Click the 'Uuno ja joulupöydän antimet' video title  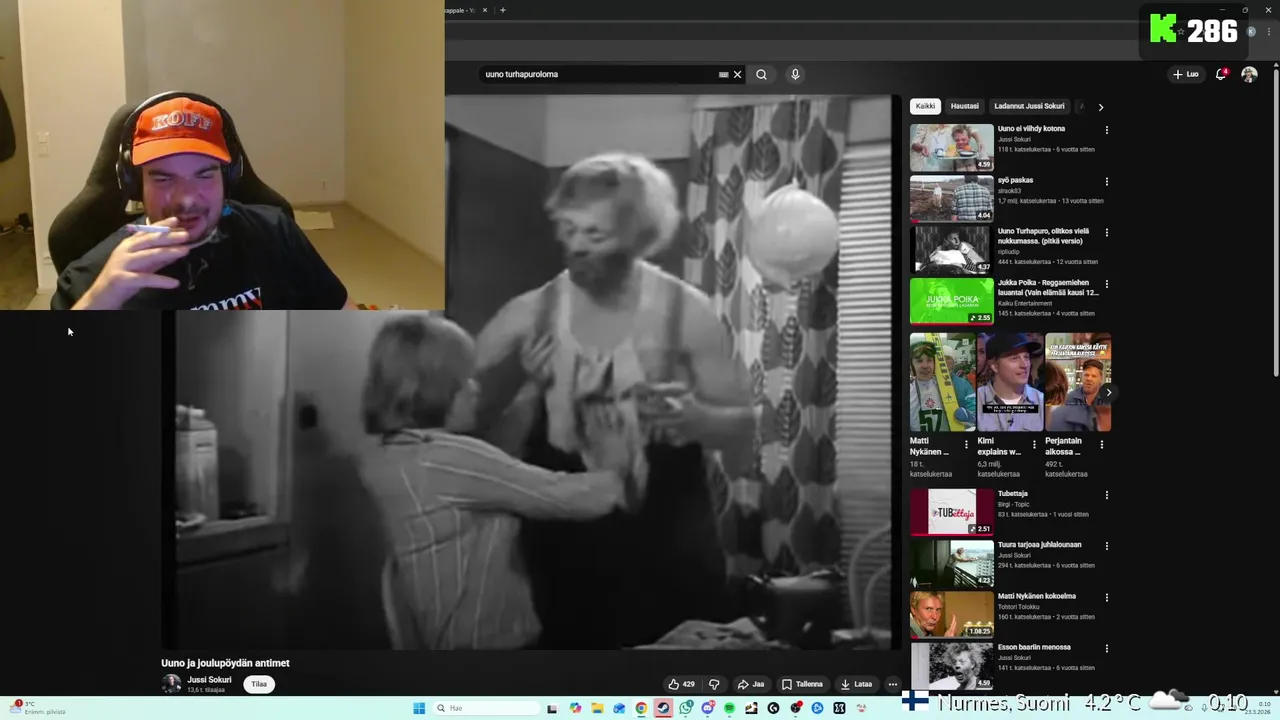pos(225,663)
